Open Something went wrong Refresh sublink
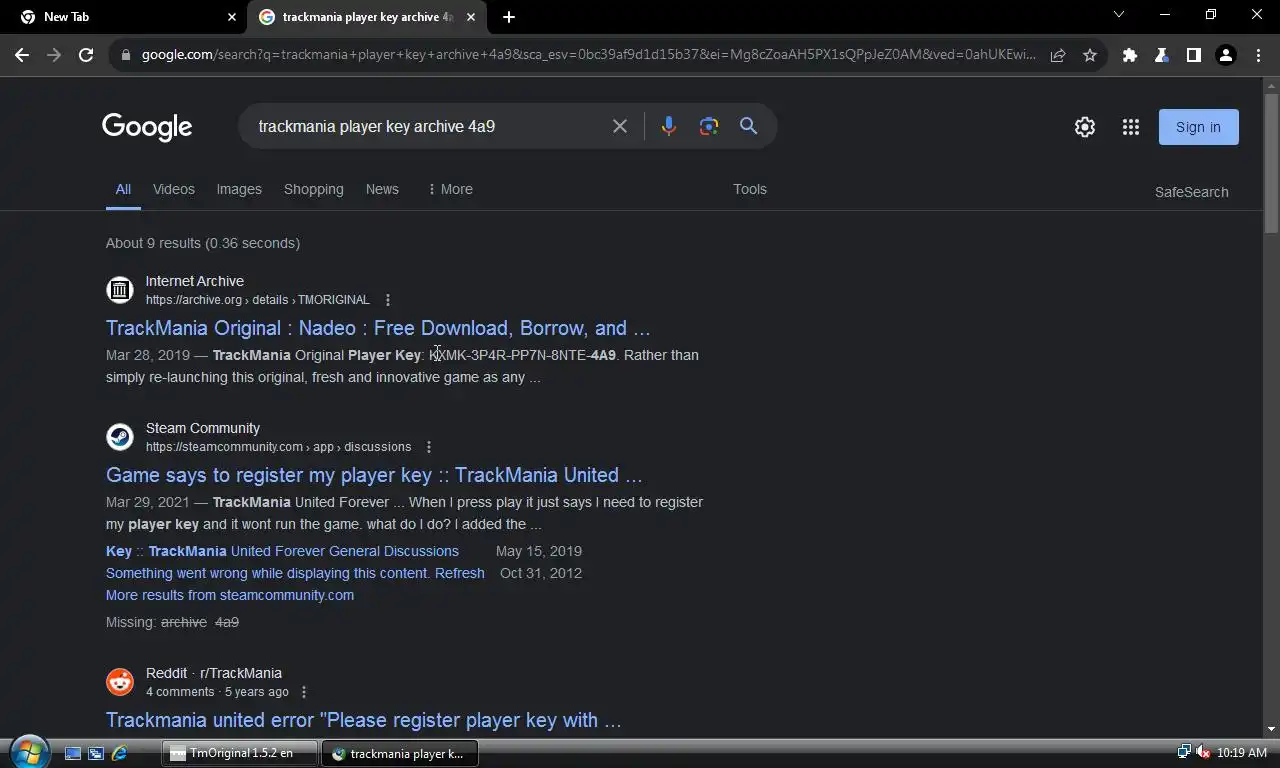Viewport: 1280px width, 768px height. pos(295,573)
